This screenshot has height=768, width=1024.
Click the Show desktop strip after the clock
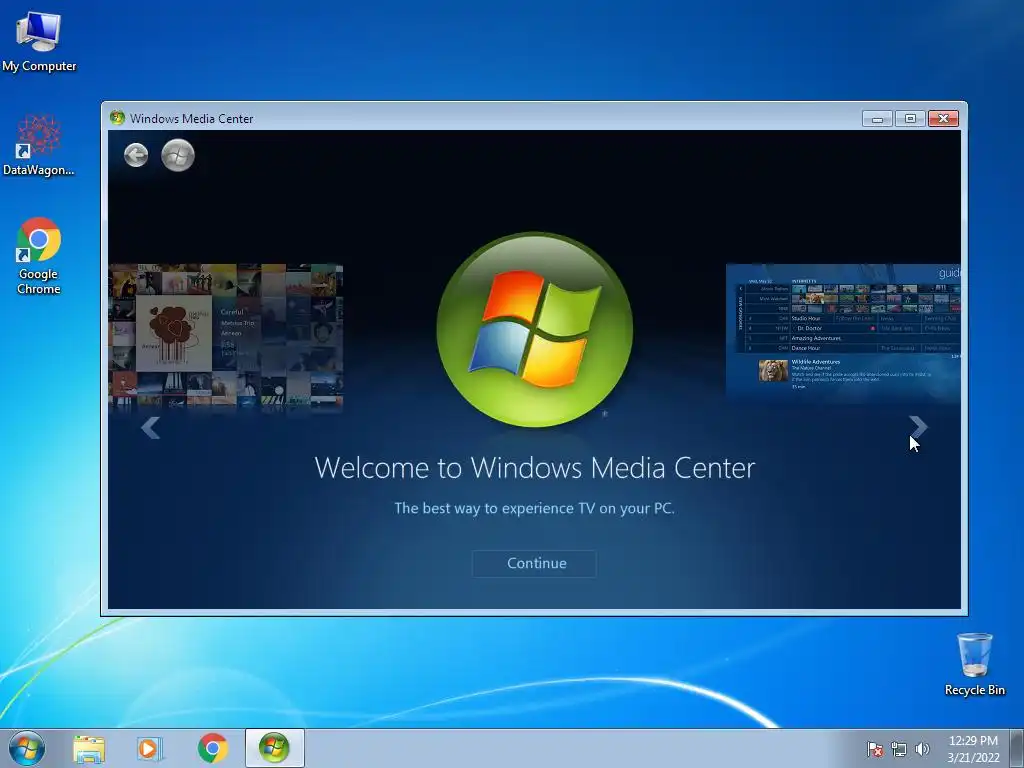1017,748
